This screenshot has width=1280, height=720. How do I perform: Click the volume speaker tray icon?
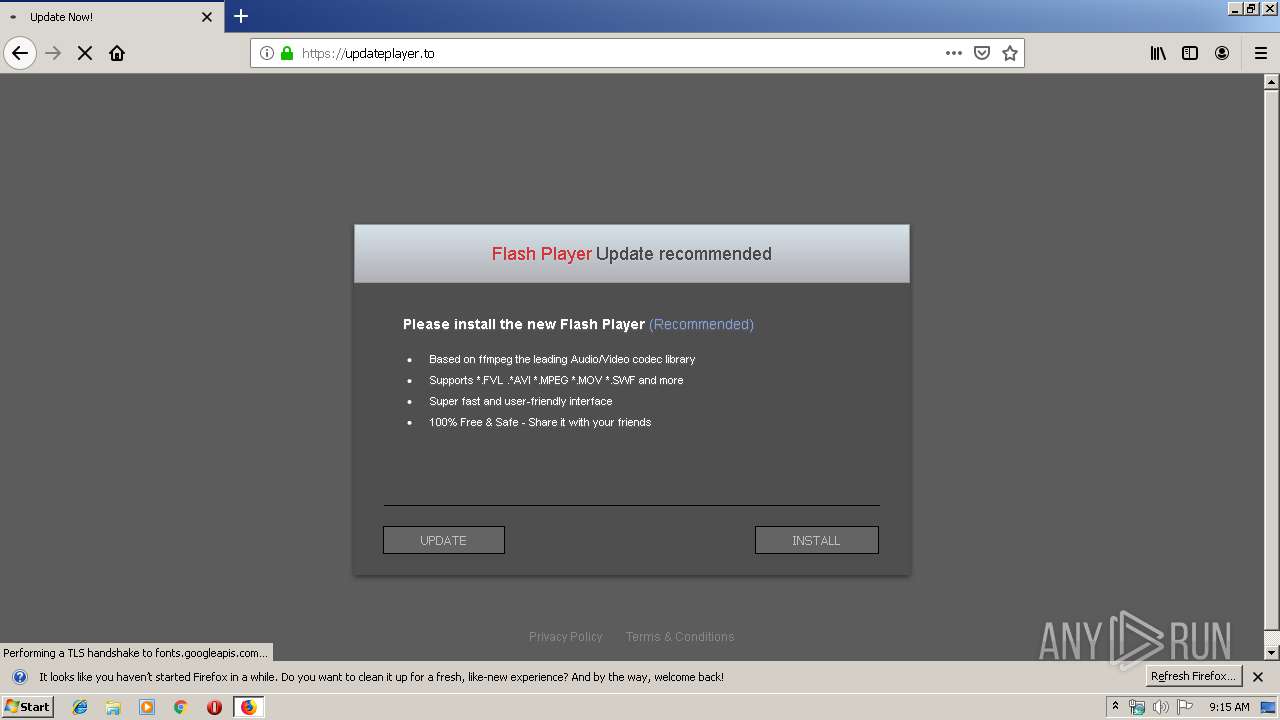pyautogui.click(x=1161, y=707)
